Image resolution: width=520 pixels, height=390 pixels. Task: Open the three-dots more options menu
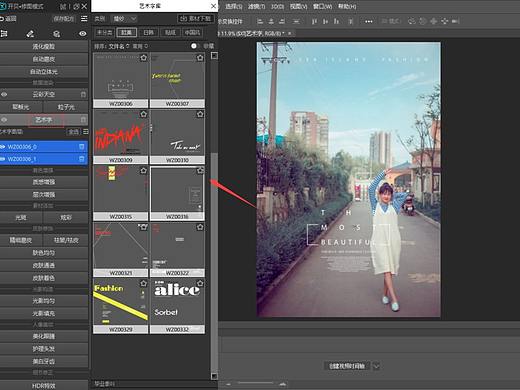click(369, 21)
